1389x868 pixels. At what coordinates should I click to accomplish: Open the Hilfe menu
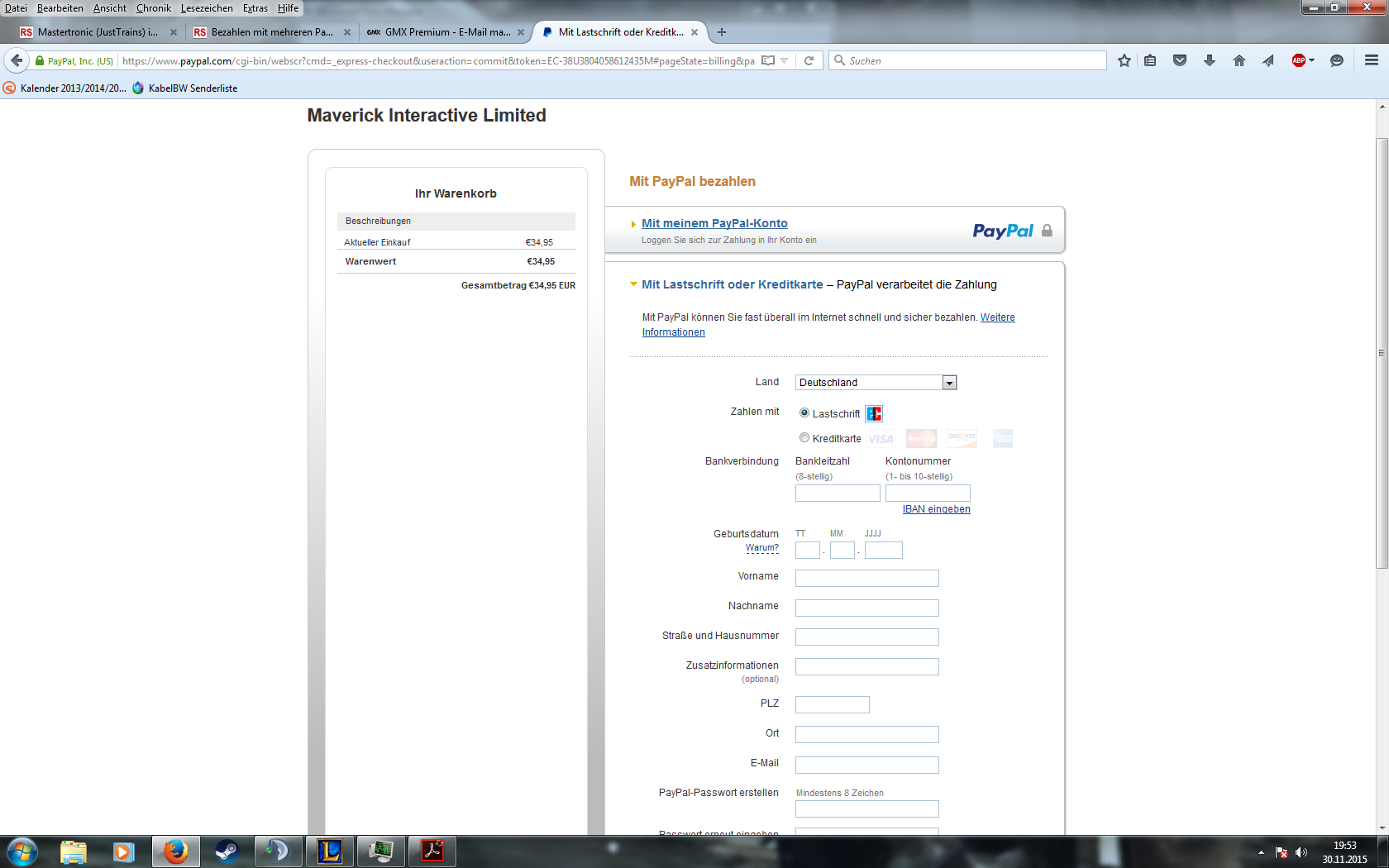pyautogui.click(x=289, y=8)
